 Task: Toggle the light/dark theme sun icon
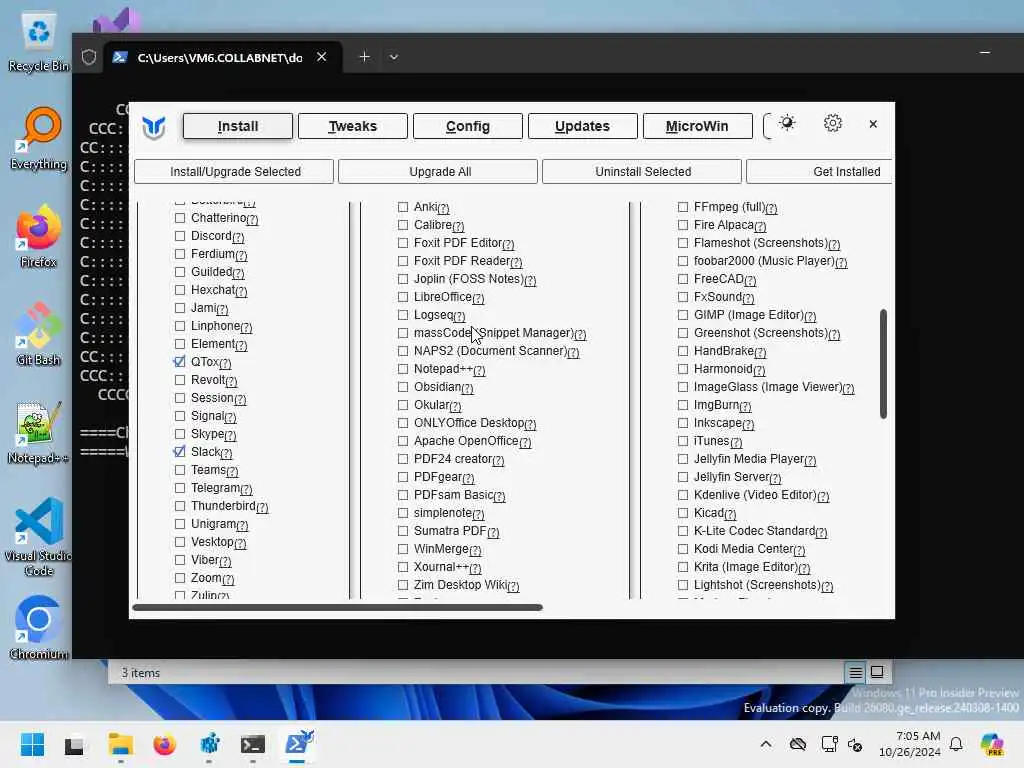787,123
